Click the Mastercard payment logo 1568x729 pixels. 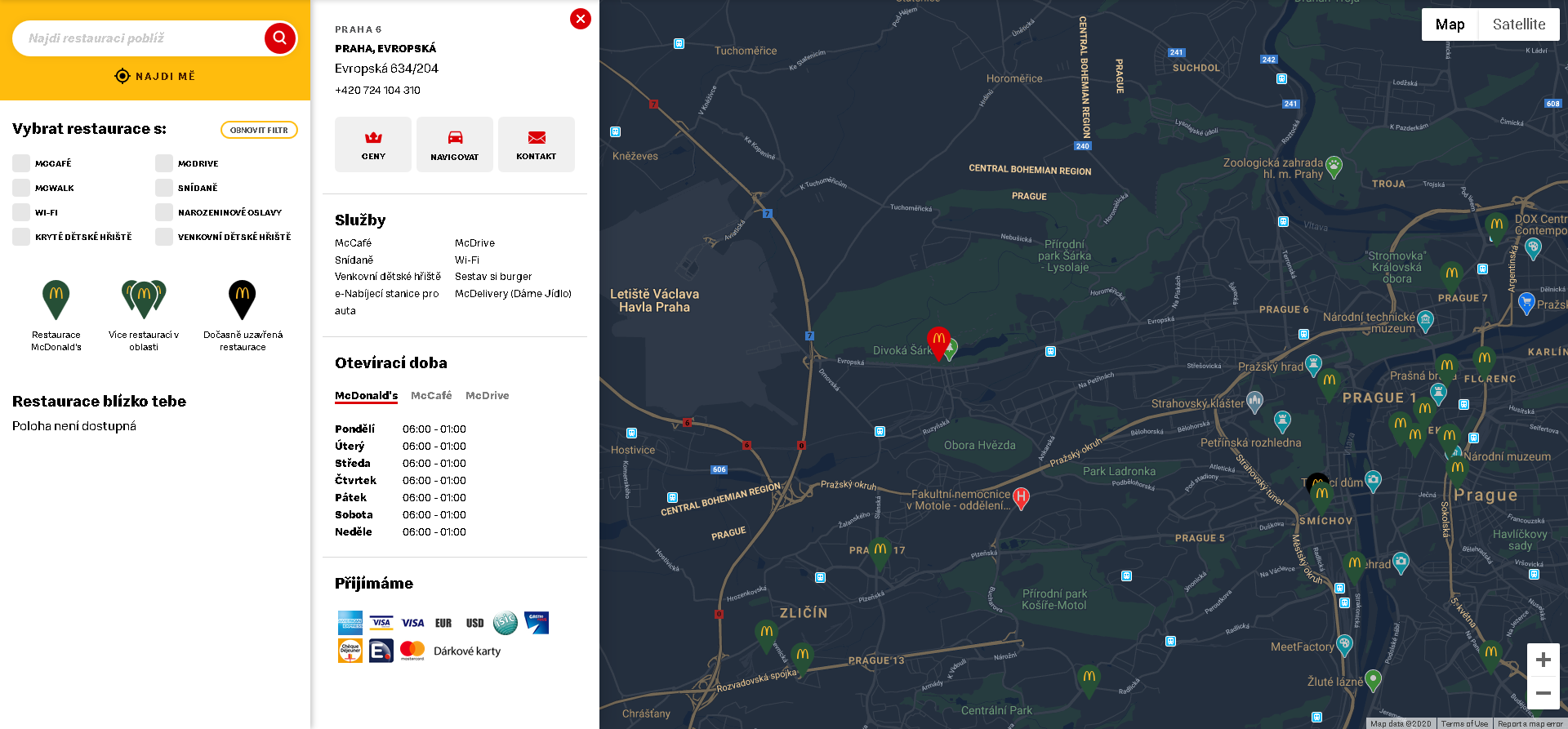(412, 651)
